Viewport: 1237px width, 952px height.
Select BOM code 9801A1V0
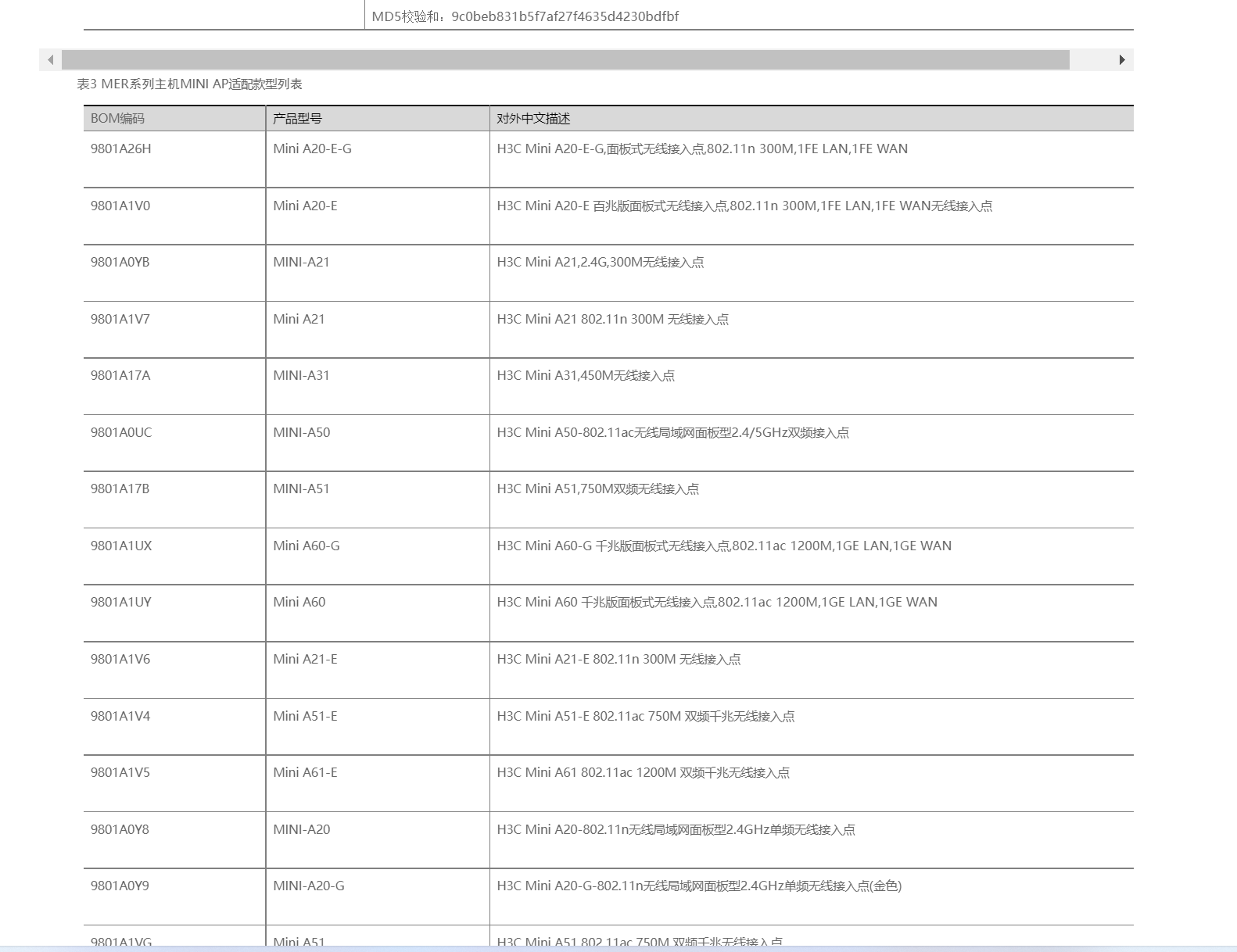120,206
